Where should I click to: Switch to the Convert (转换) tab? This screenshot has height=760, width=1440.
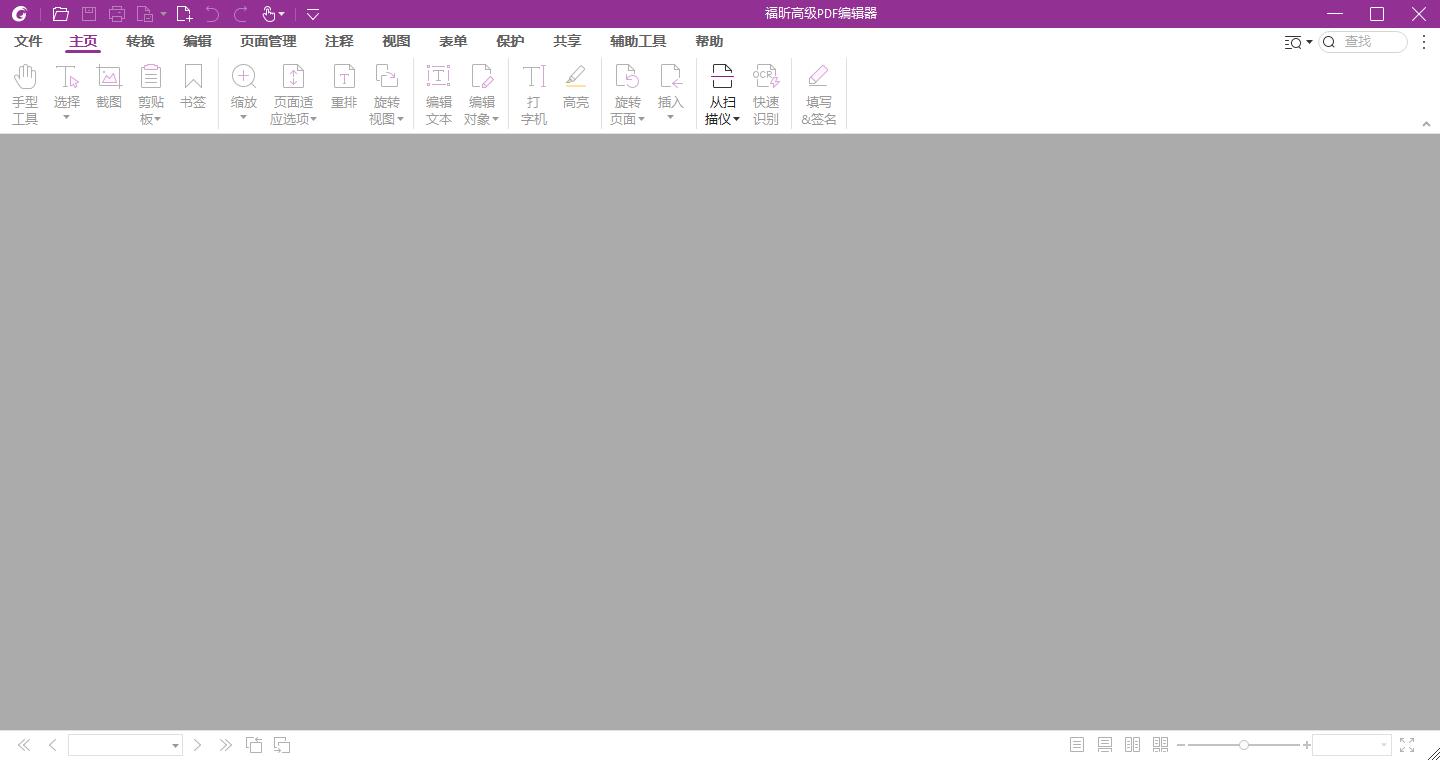[x=140, y=41]
